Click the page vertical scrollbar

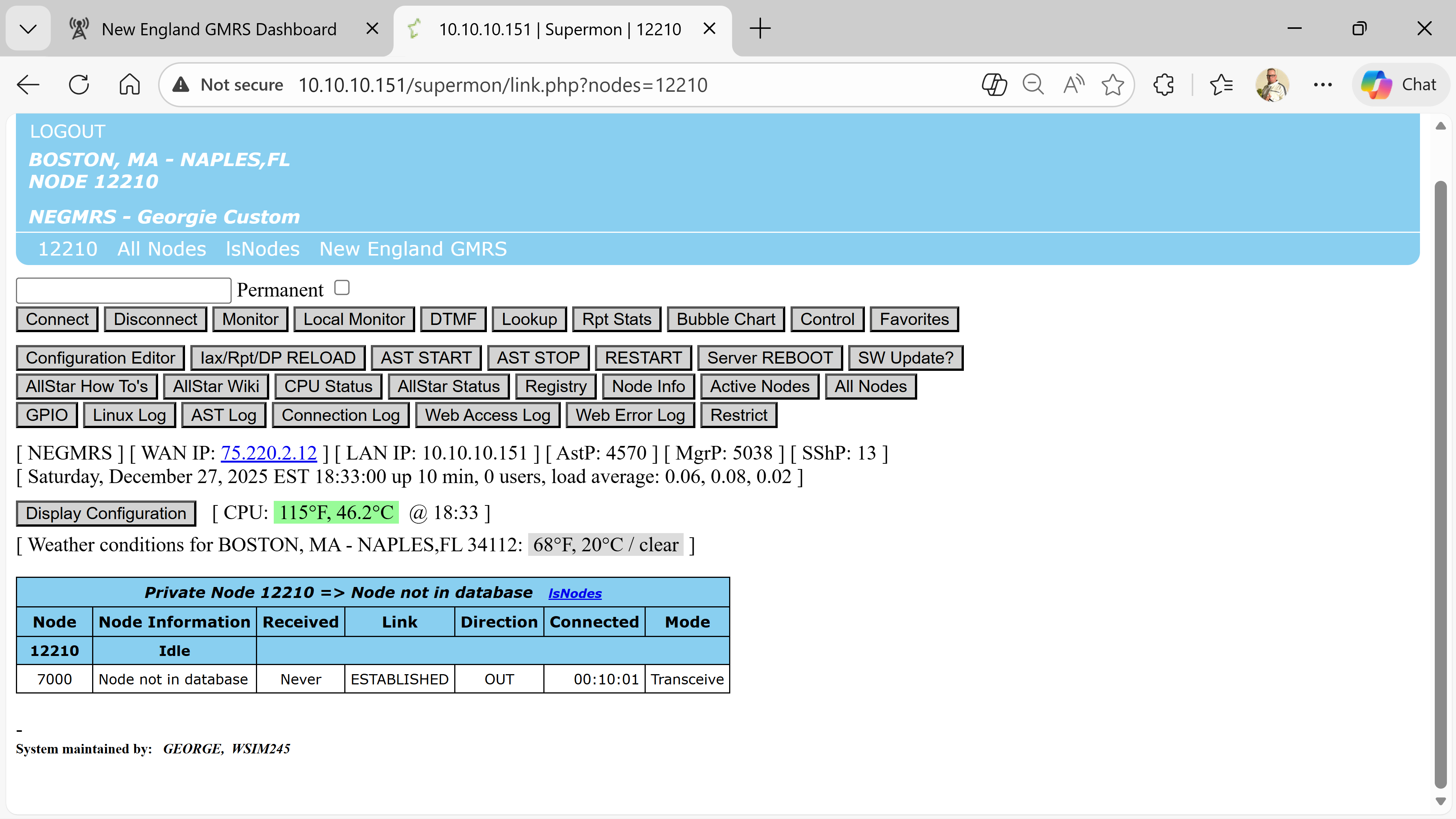click(1440, 480)
